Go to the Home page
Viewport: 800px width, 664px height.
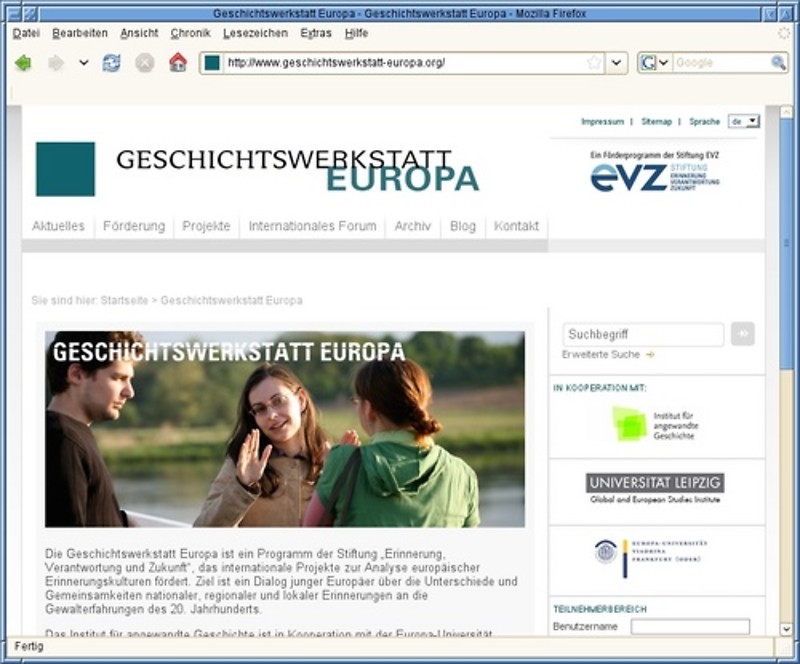(x=178, y=62)
